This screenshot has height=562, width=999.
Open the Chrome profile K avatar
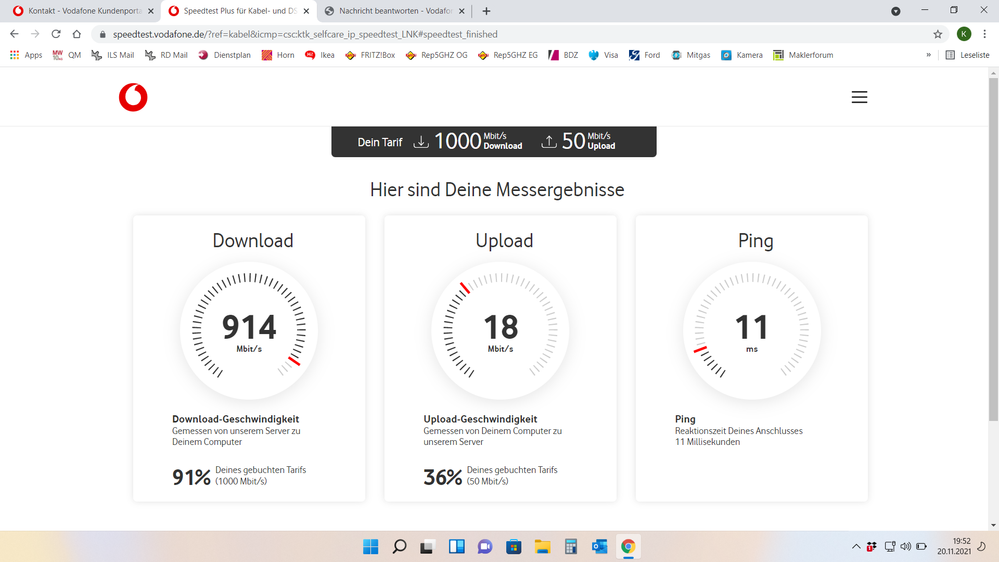tap(964, 34)
